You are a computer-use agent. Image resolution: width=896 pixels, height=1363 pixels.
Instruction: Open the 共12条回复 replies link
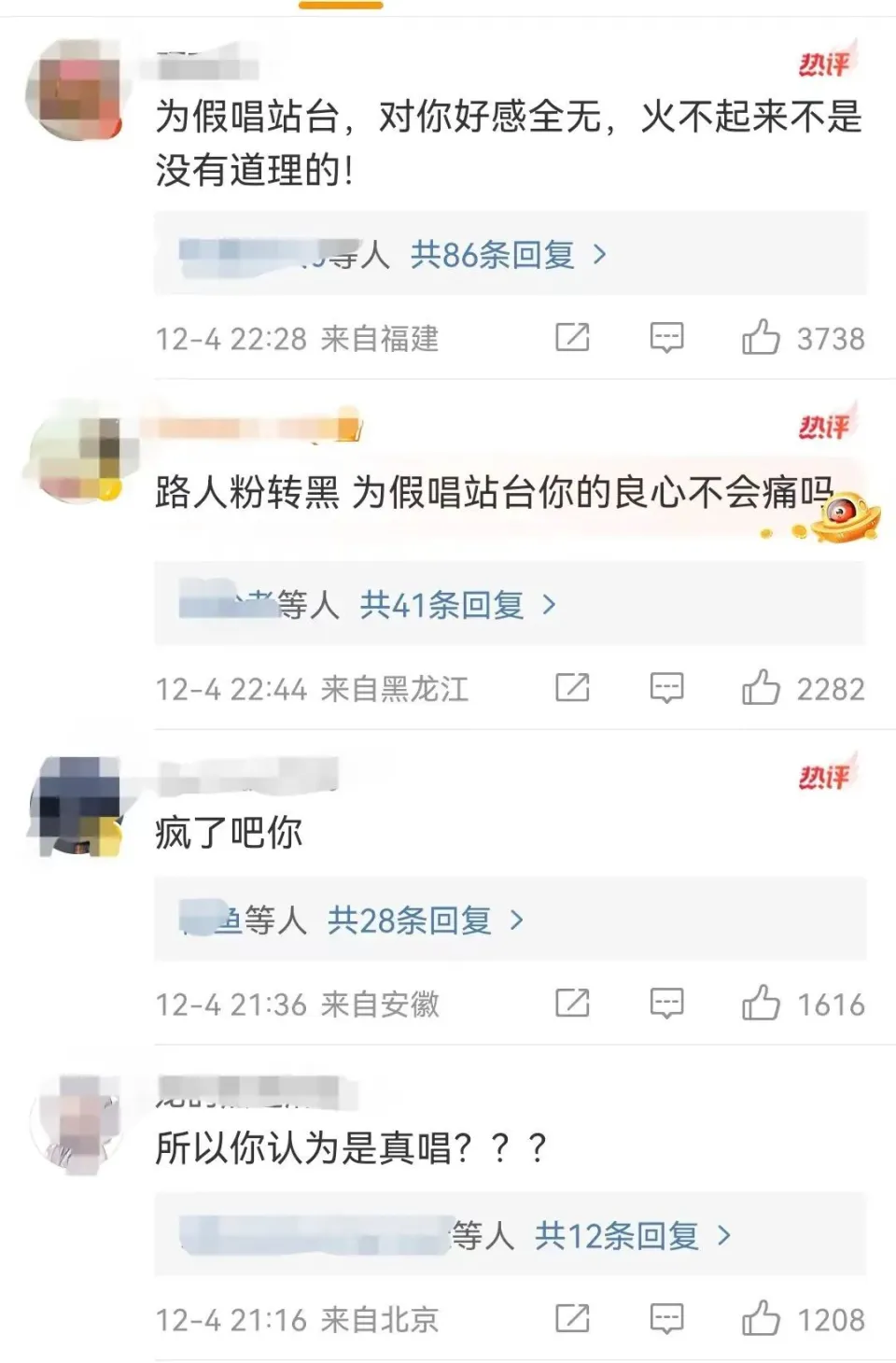click(633, 1236)
